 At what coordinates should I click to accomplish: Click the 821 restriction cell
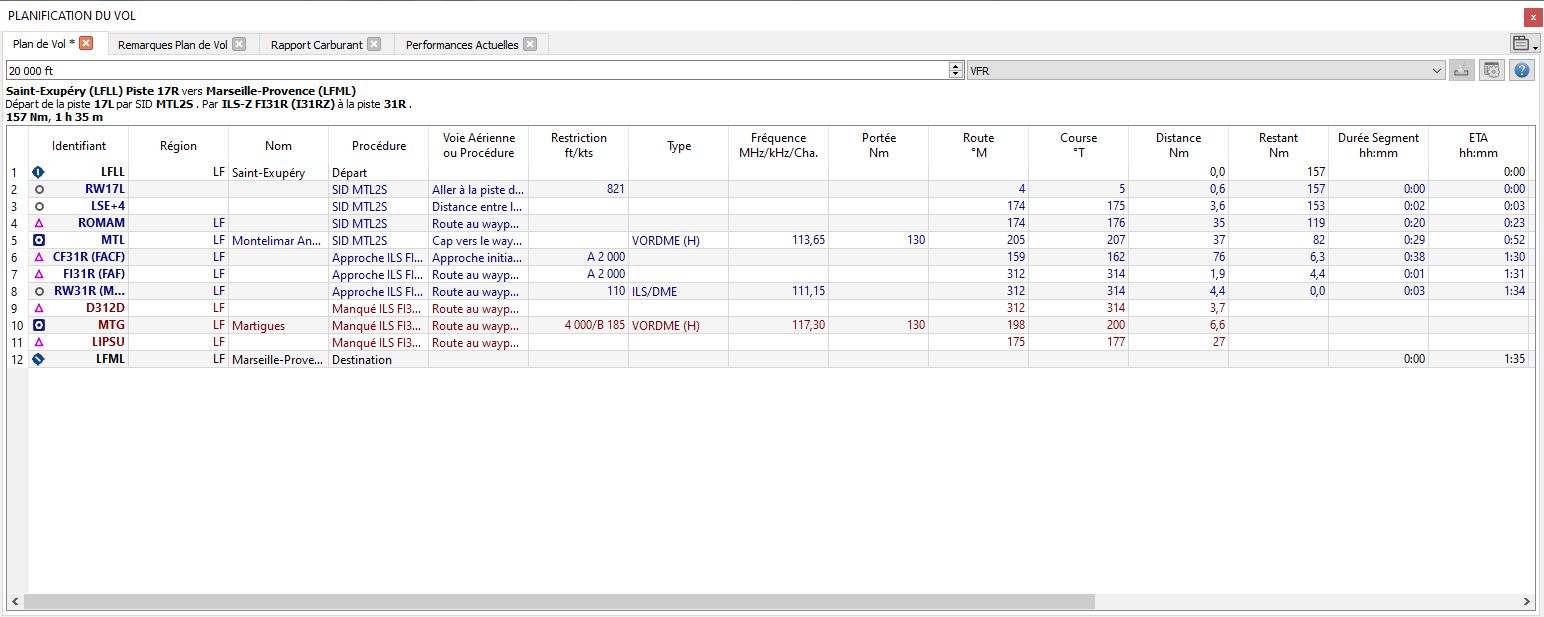pyautogui.click(x=579, y=189)
